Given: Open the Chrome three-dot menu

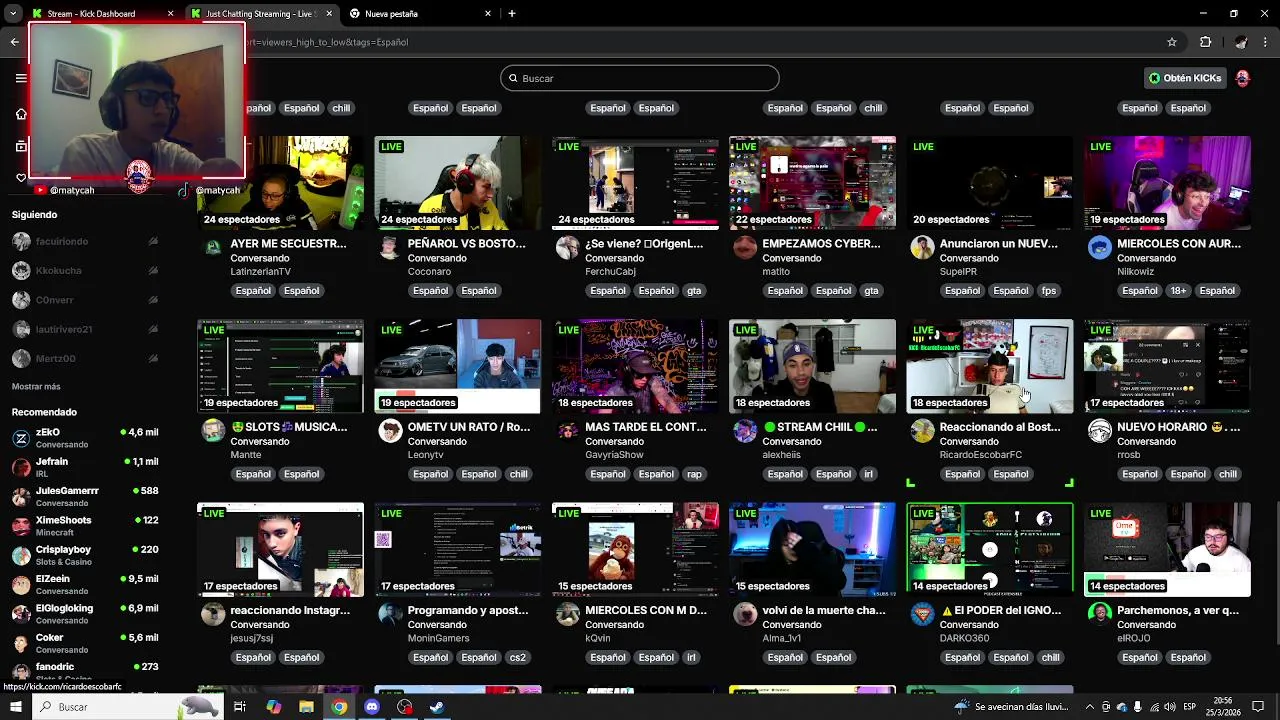Looking at the screenshot, I should (x=1266, y=42).
